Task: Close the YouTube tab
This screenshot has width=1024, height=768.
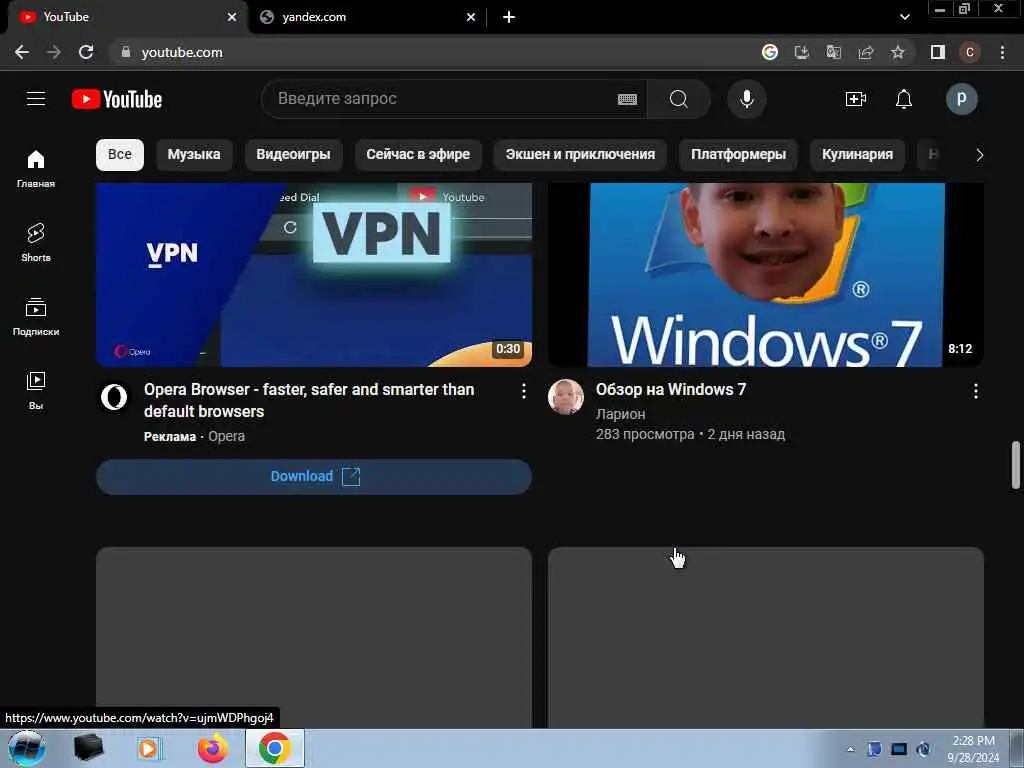Action: 232,17
